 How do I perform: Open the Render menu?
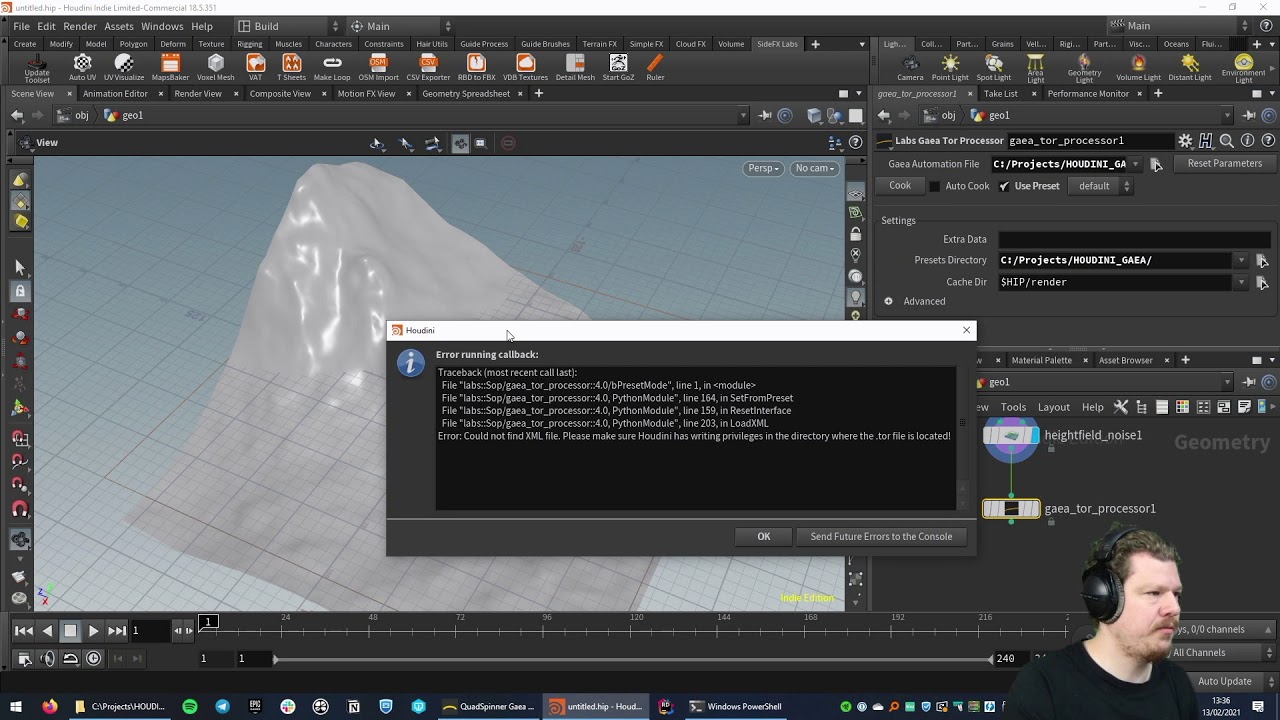80,26
